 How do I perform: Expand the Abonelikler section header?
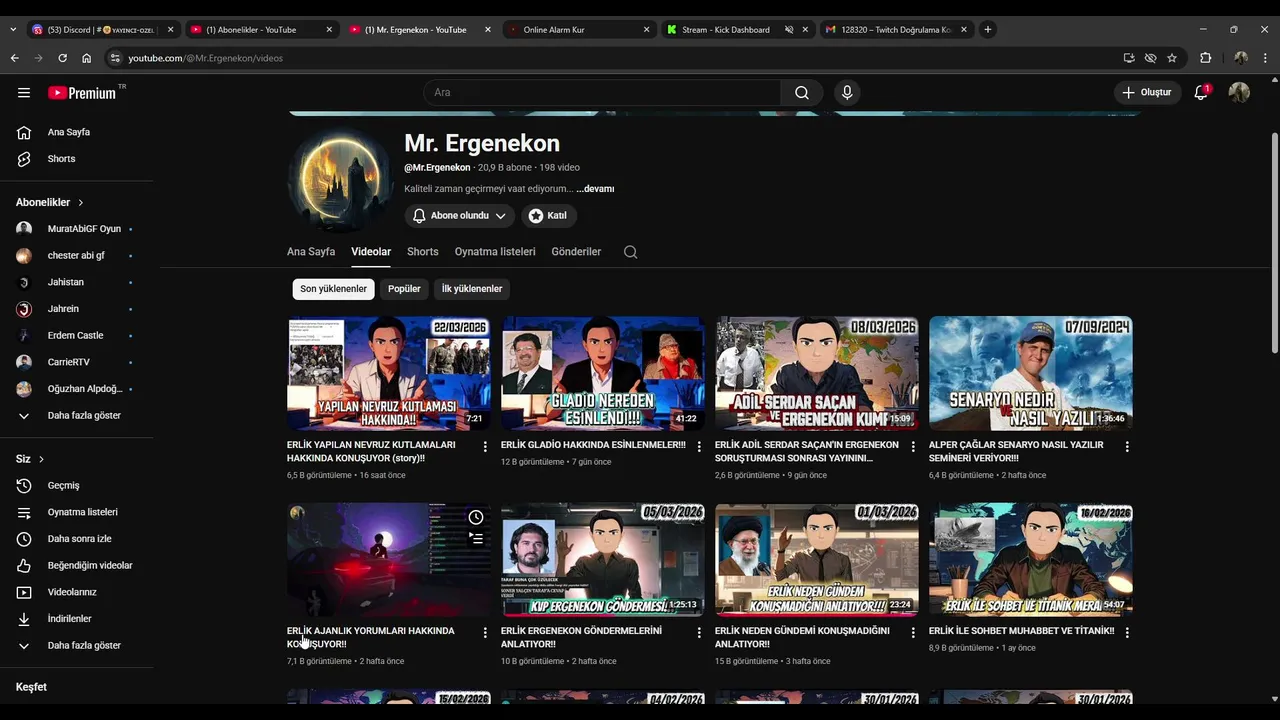click(50, 202)
